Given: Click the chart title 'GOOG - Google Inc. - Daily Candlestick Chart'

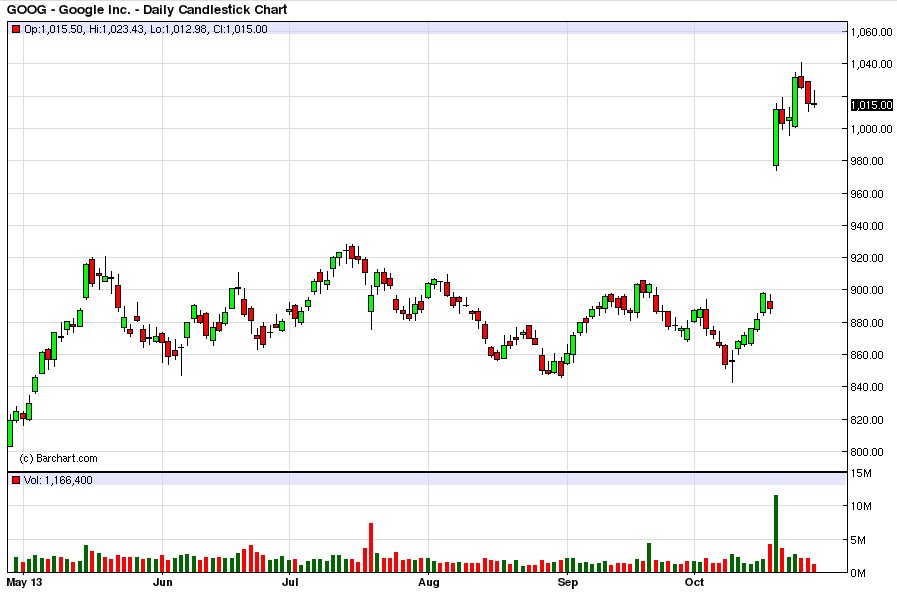Looking at the screenshot, I should click(146, 10).
